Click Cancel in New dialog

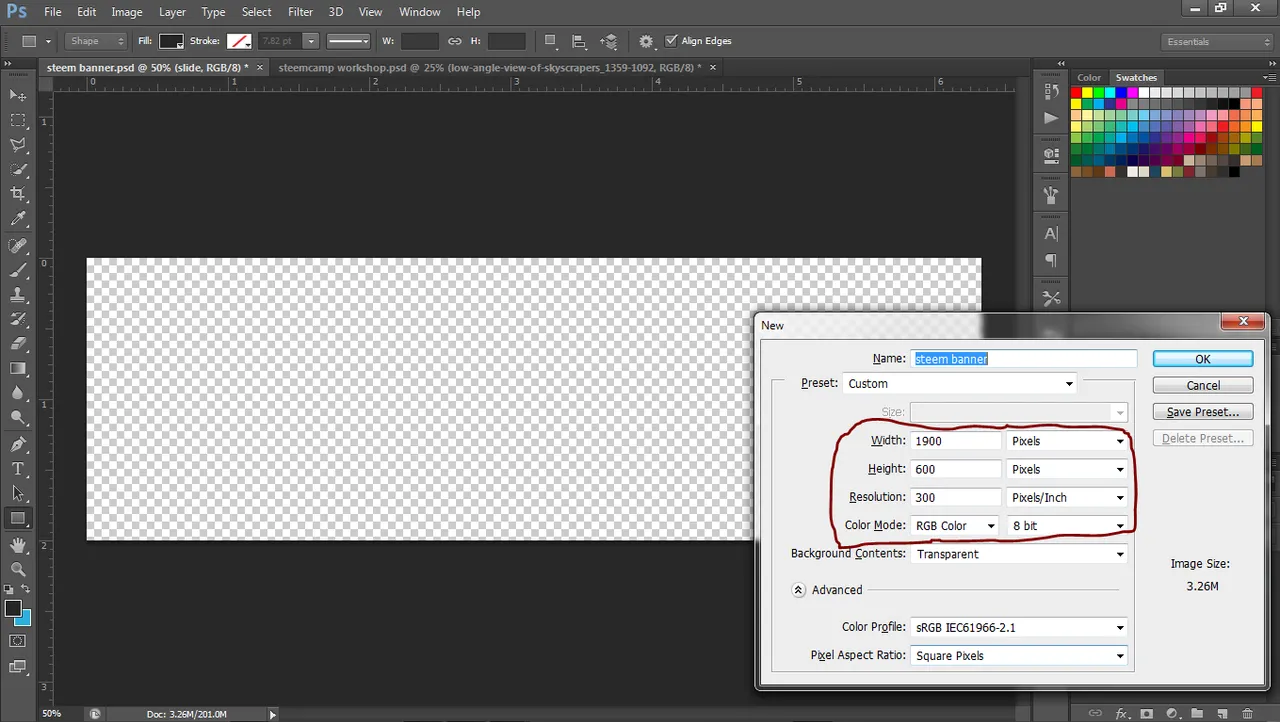(x=1203, y=385)
